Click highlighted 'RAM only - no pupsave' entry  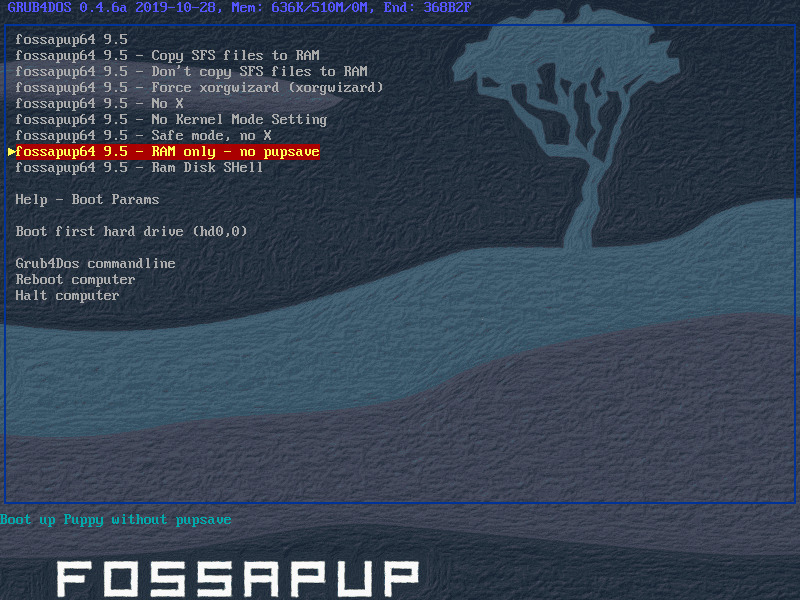tap(167, 152)
